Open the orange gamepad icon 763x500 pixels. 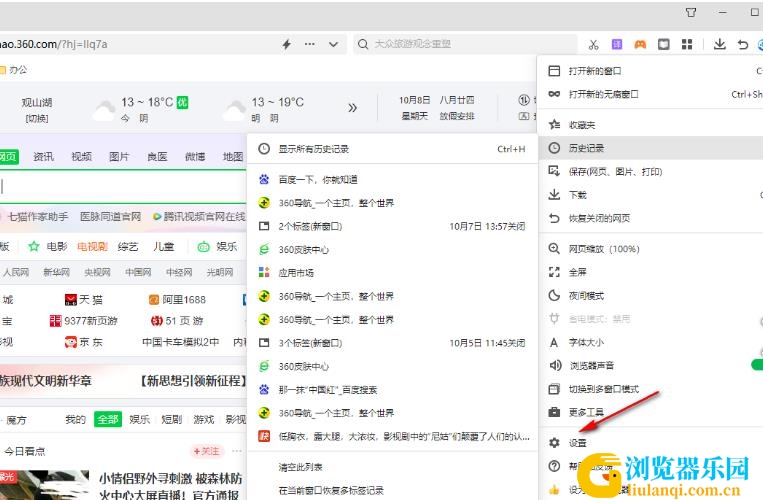pyautogui.click(x=640, y=45)
